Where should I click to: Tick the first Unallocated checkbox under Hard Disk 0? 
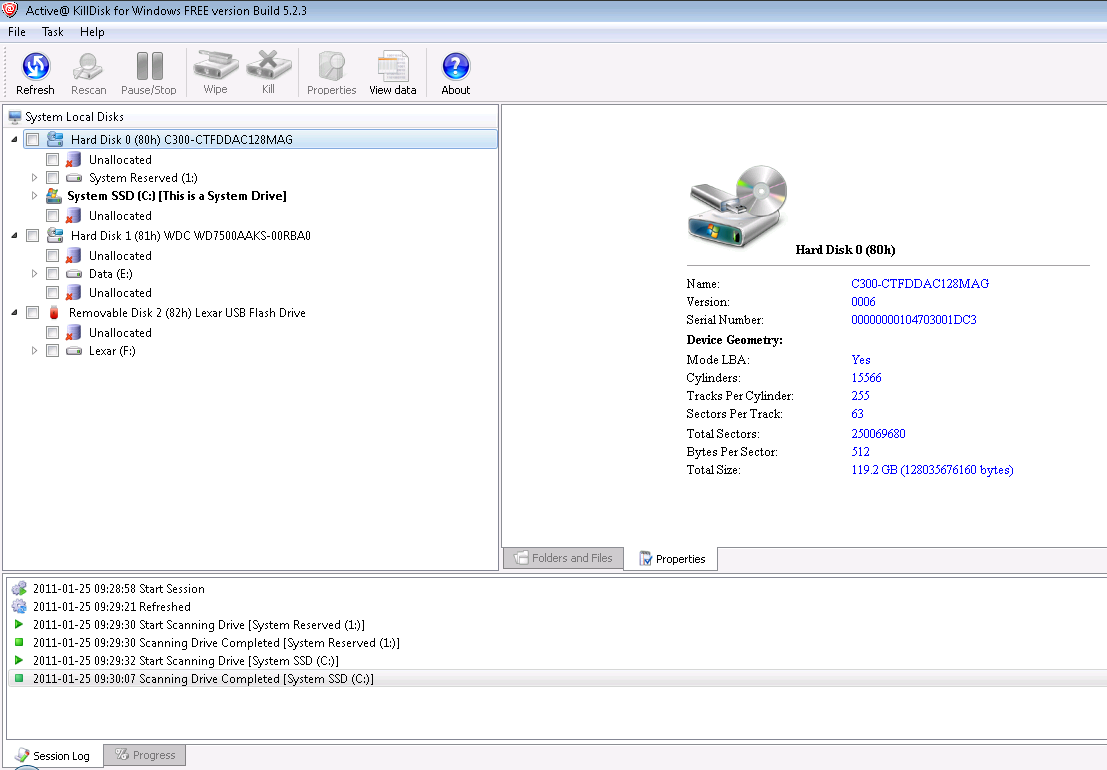(x=52, y=160)
